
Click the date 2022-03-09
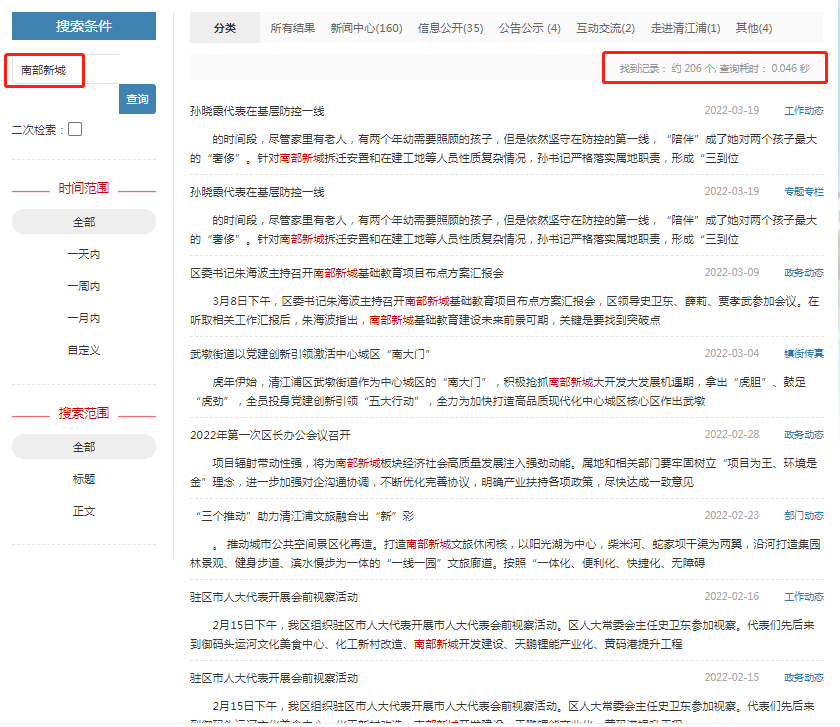(x=731, y=272)
